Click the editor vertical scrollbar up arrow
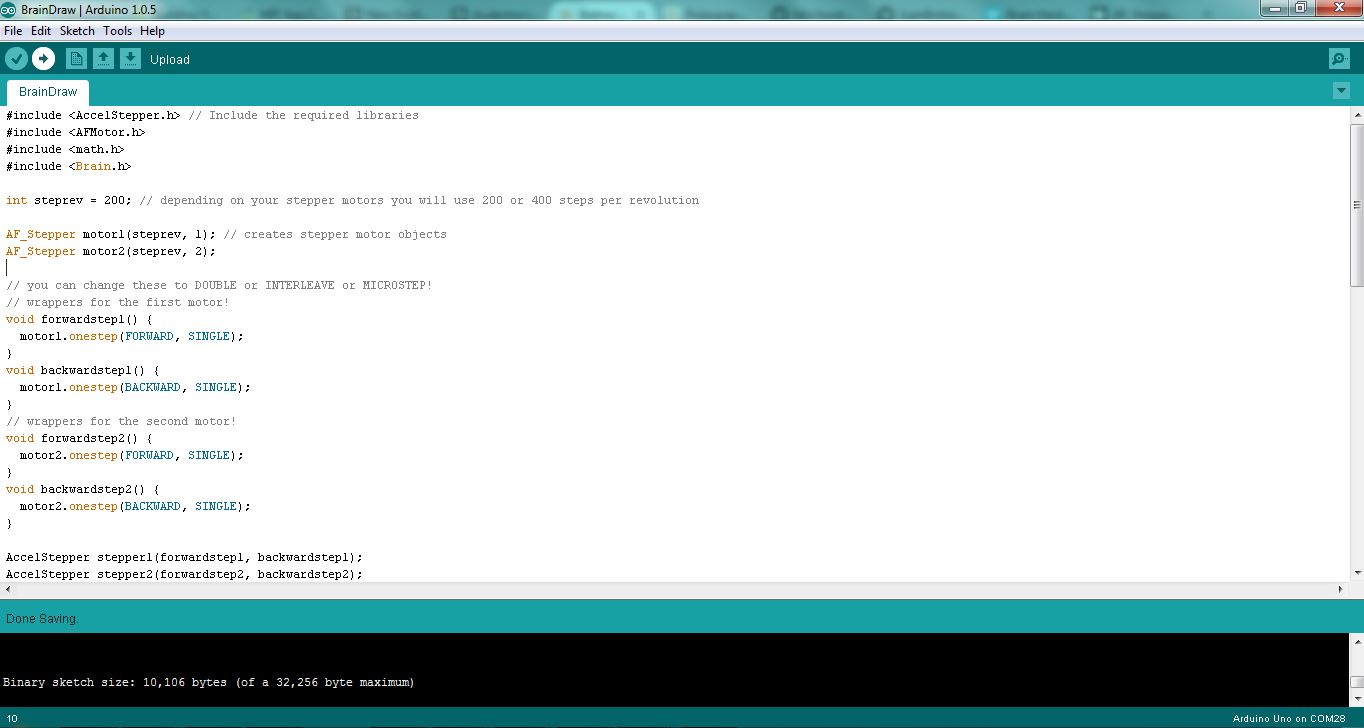Screen dimensions: 1364x728 pos(1357,116)
